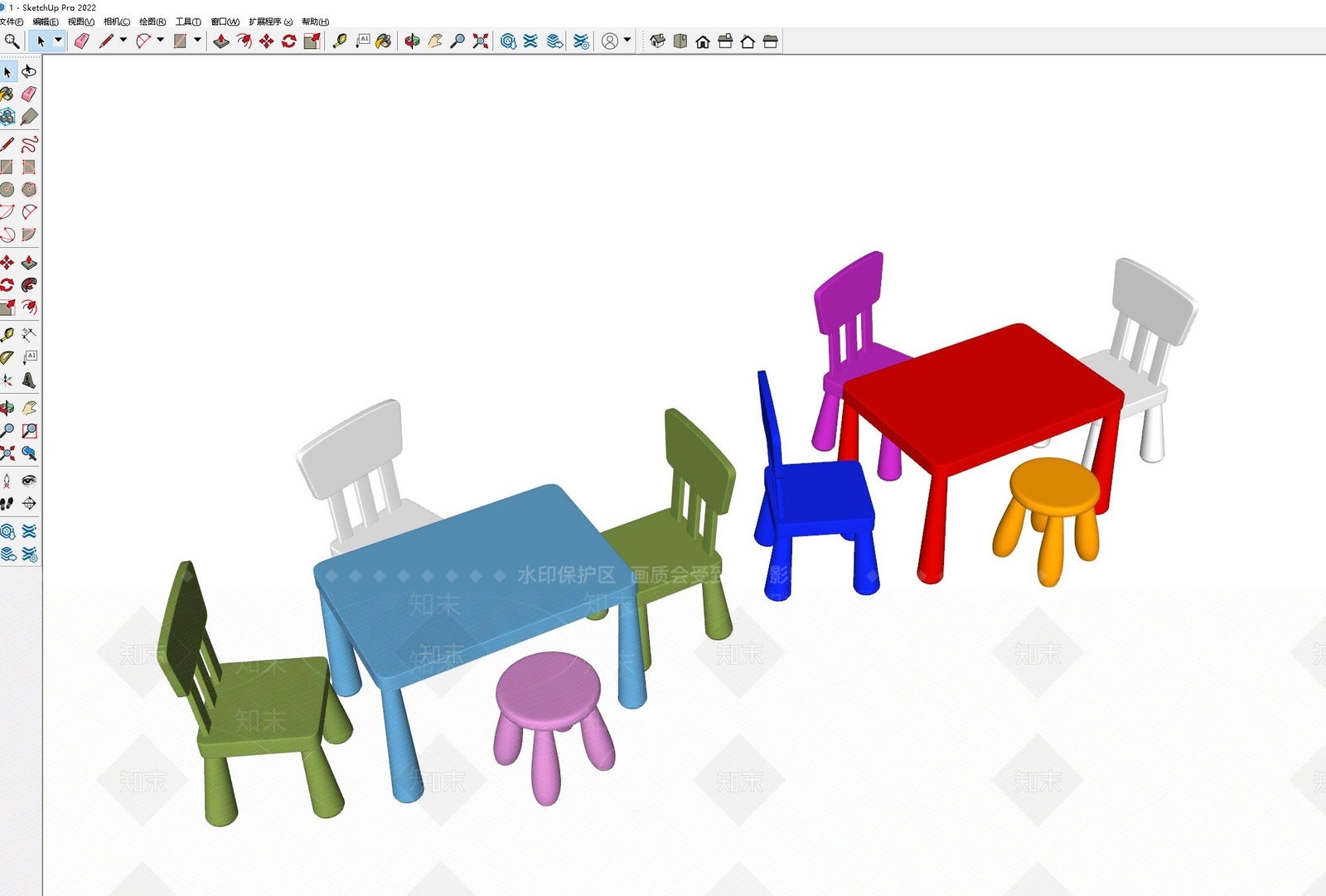The width and height of the screenshot is (1326, 896).
Task: Select the Lasso Select tool
Action: [x=29, y=71]
